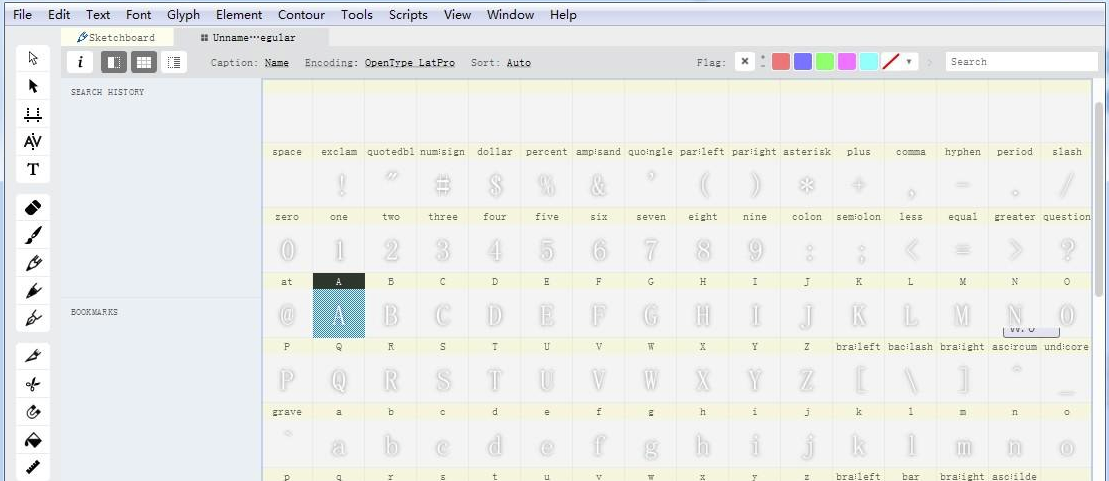Click the SEARCH HISTORY heading

(108, 92)
